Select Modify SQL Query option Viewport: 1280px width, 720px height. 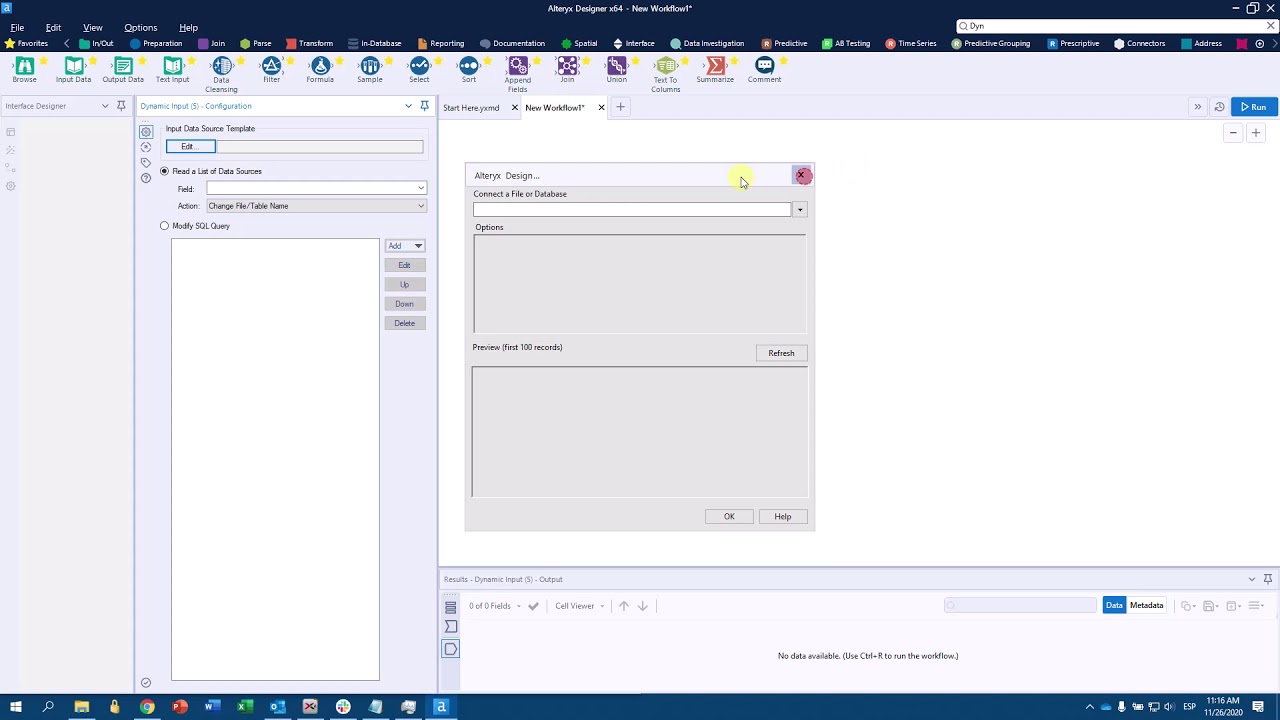pyautogui.click(x=164, y=226)
